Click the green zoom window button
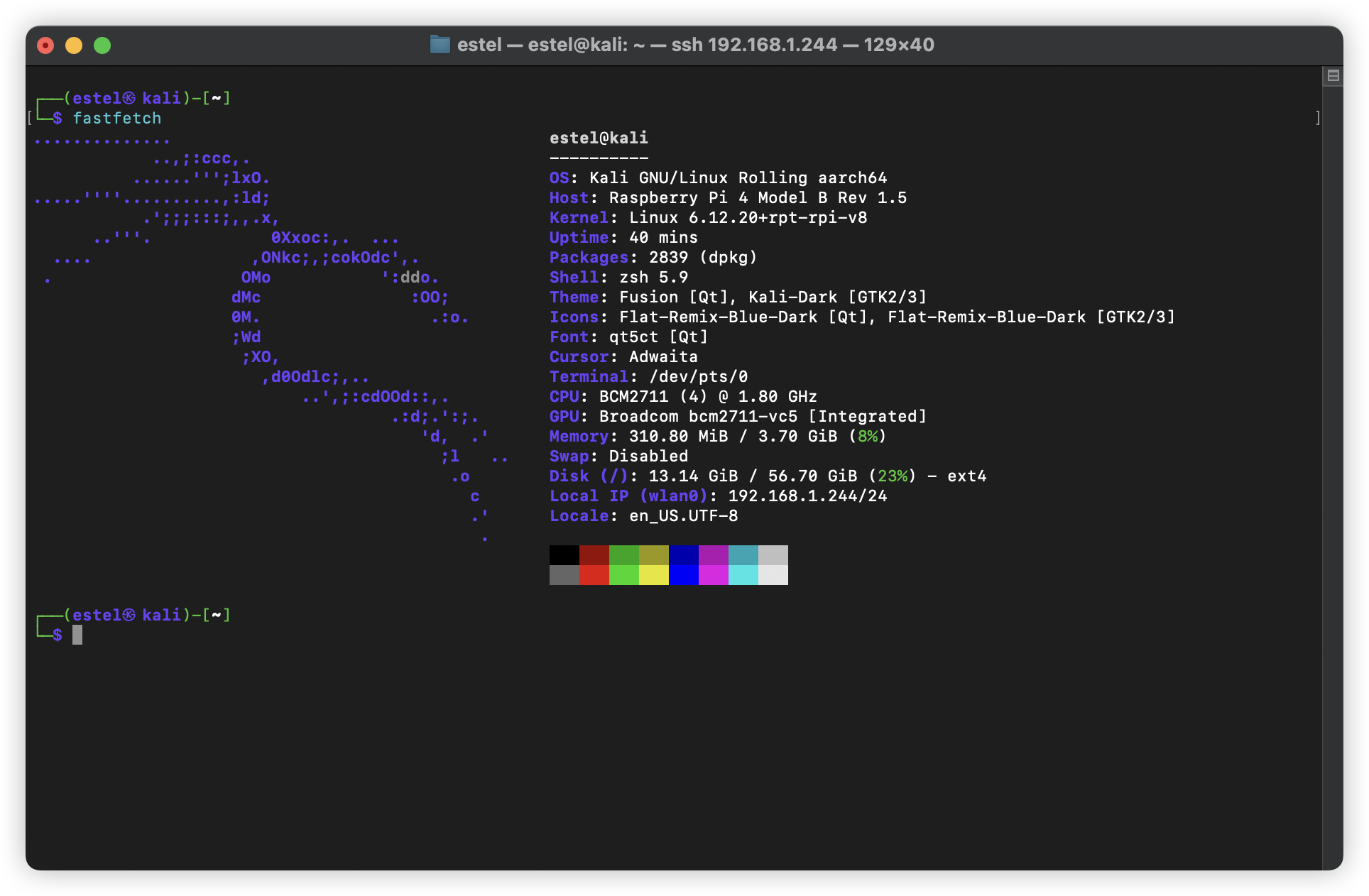The height and width of the screenshot is (896, 1369). [x=102, y=45]
